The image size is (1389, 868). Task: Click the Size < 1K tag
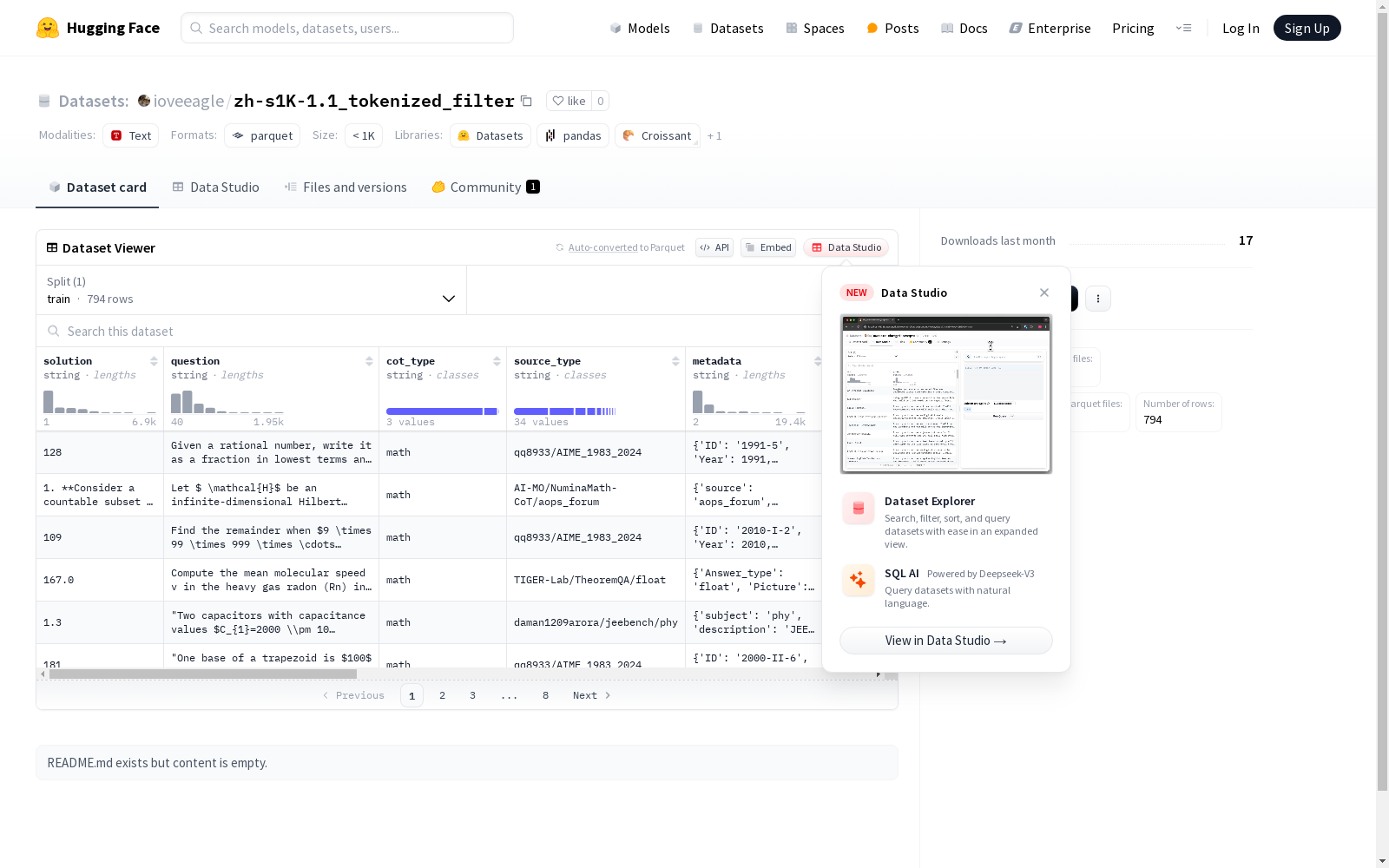[x=364, y=135]
